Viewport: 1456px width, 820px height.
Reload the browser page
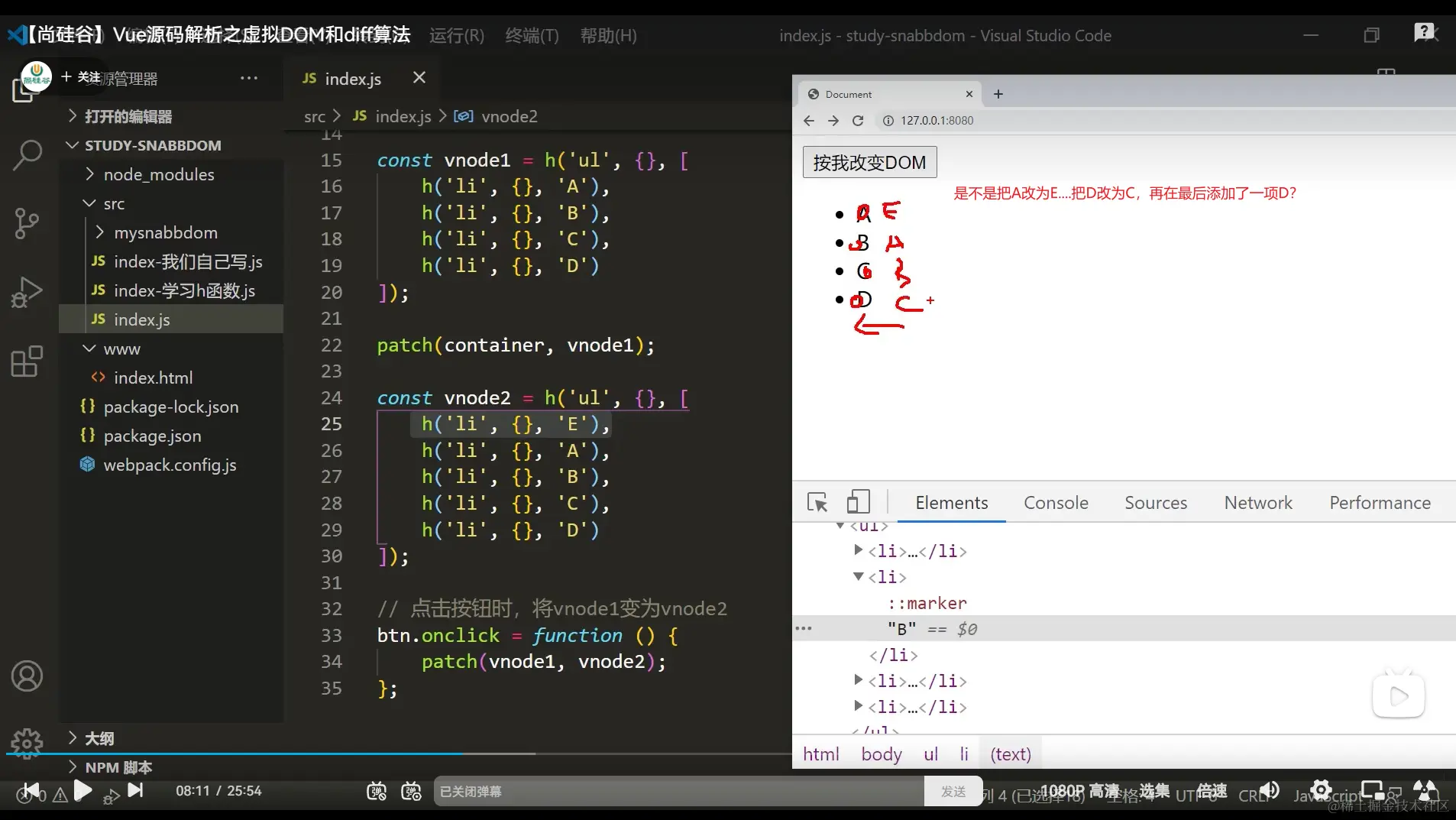tap(858, 121)
